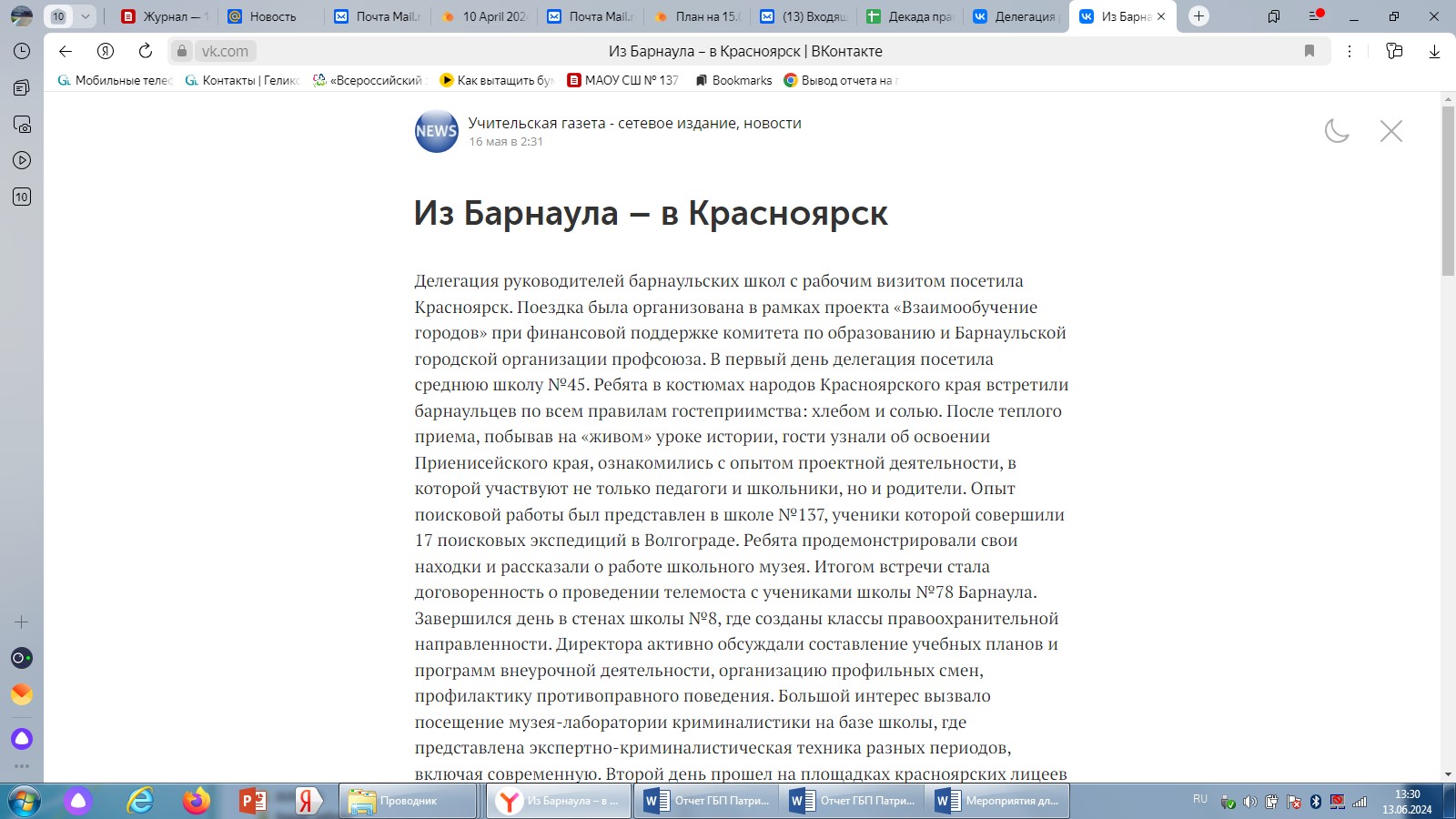Go back with the browser back arrow
Viewport: 1456px width, 819px height.
65,51
